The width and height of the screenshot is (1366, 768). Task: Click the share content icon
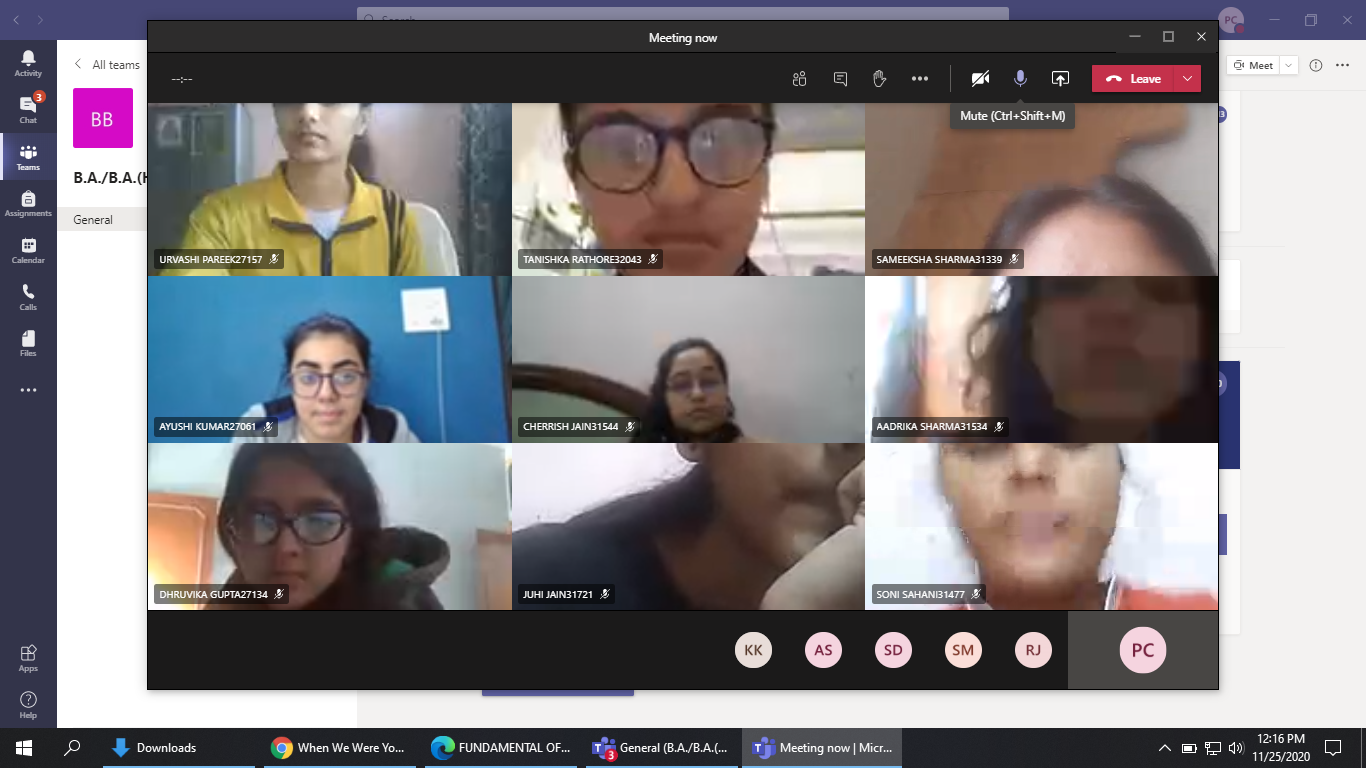click(1060, 79)
